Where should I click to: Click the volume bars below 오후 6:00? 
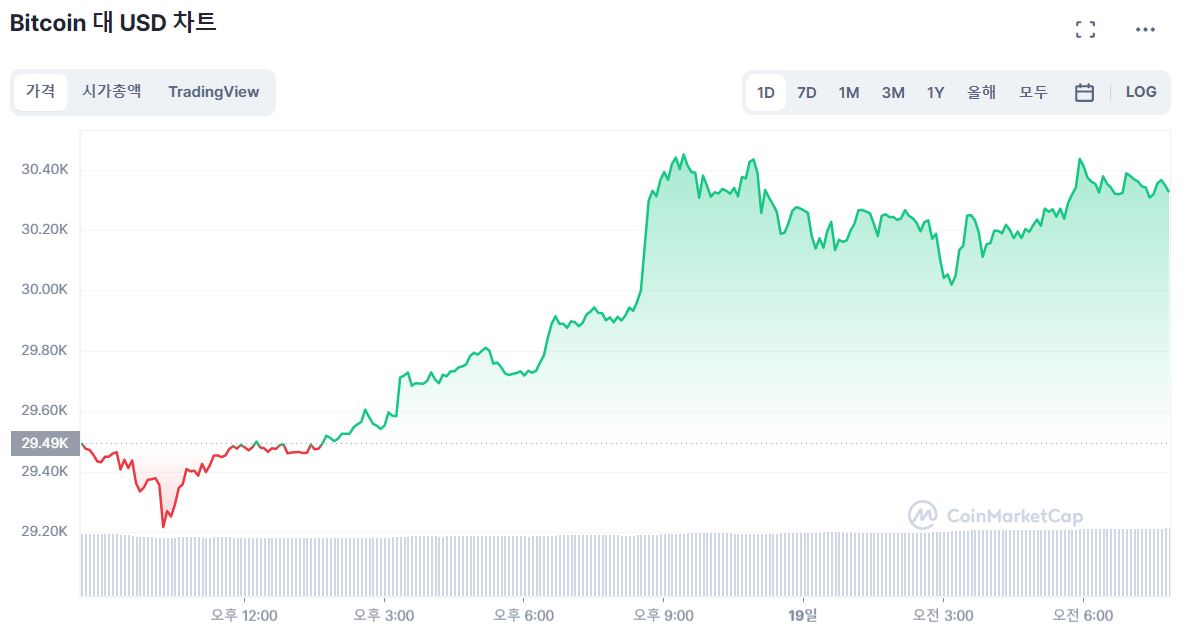pyautogui.click(x=523, y=565)
